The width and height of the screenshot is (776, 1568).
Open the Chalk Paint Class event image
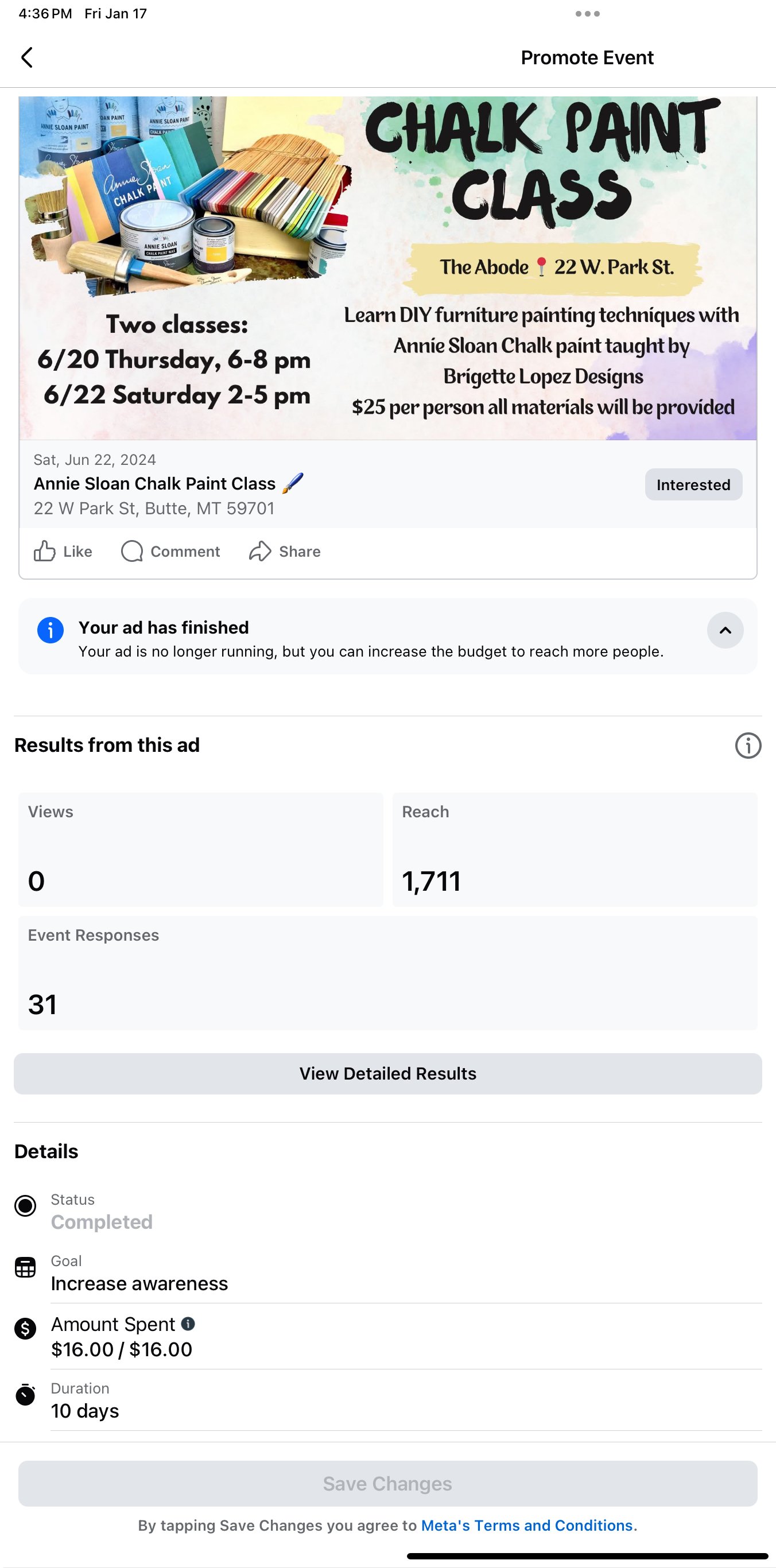(x=387, y=268)
